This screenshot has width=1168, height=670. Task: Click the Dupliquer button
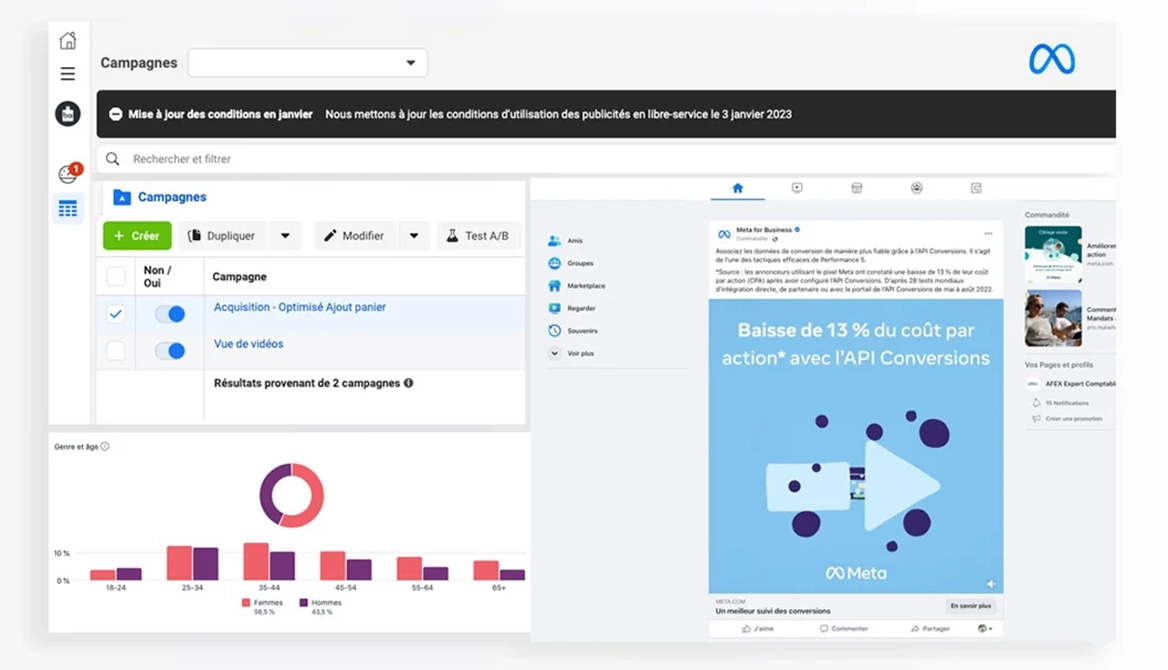(221, 236)
